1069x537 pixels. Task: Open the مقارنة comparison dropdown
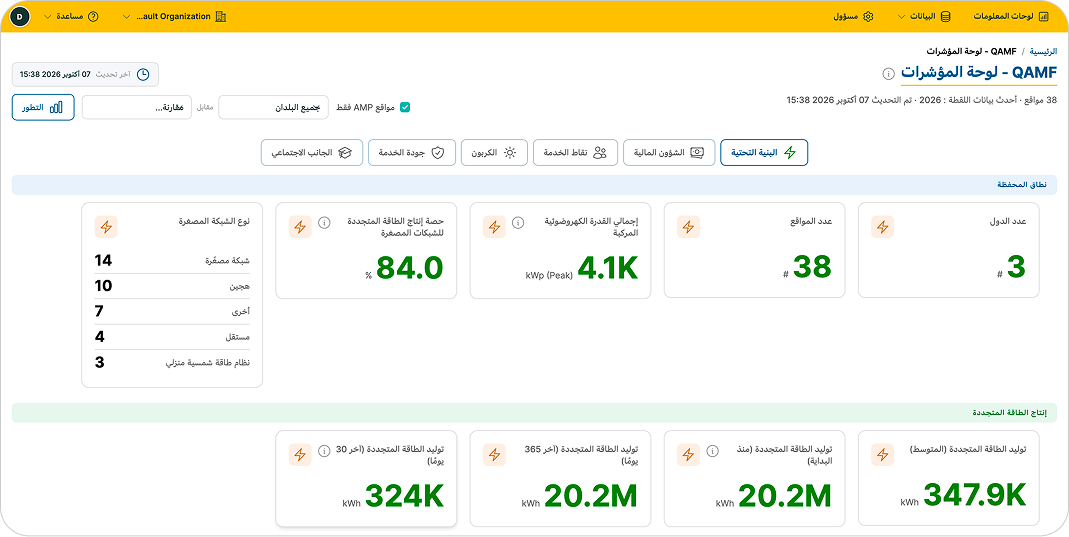pyautogui.click(x=137, y=108)
